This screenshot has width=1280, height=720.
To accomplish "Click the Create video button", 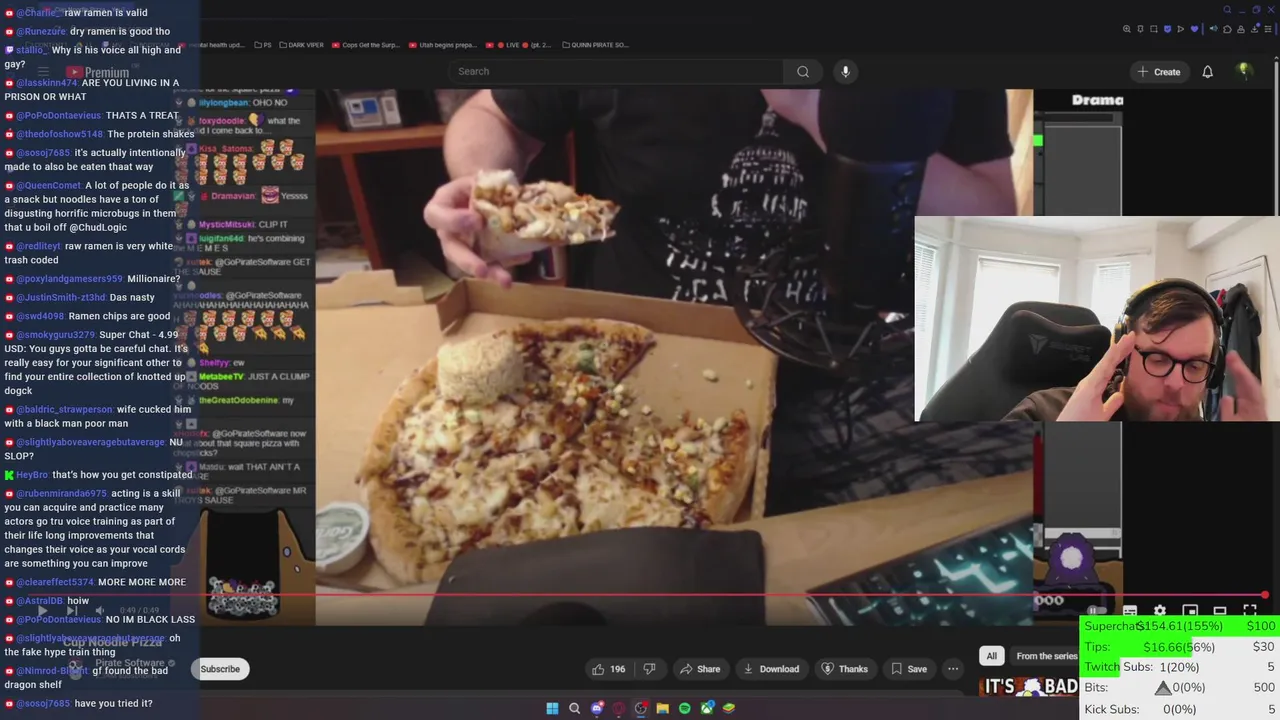I will pyautogui.click(x=1159, y=72).
